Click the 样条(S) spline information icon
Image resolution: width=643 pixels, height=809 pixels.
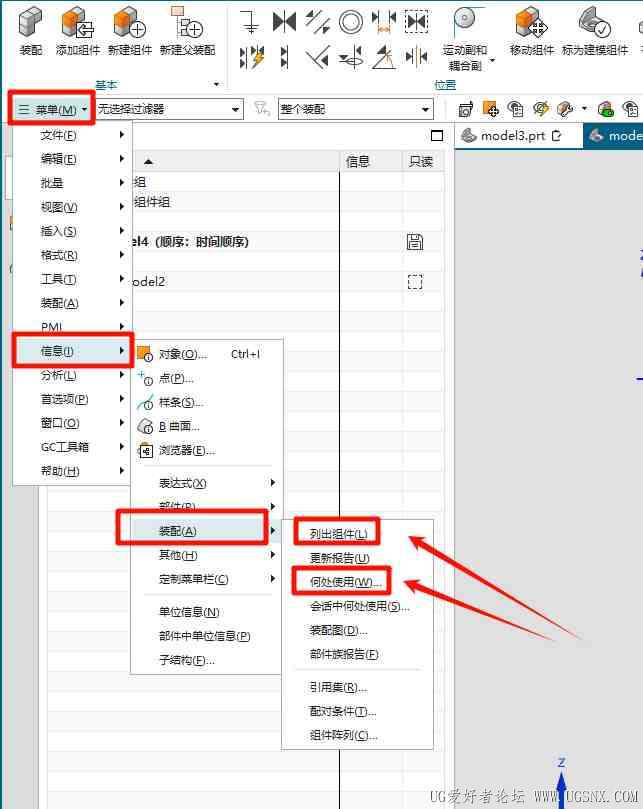pos(144,402)
